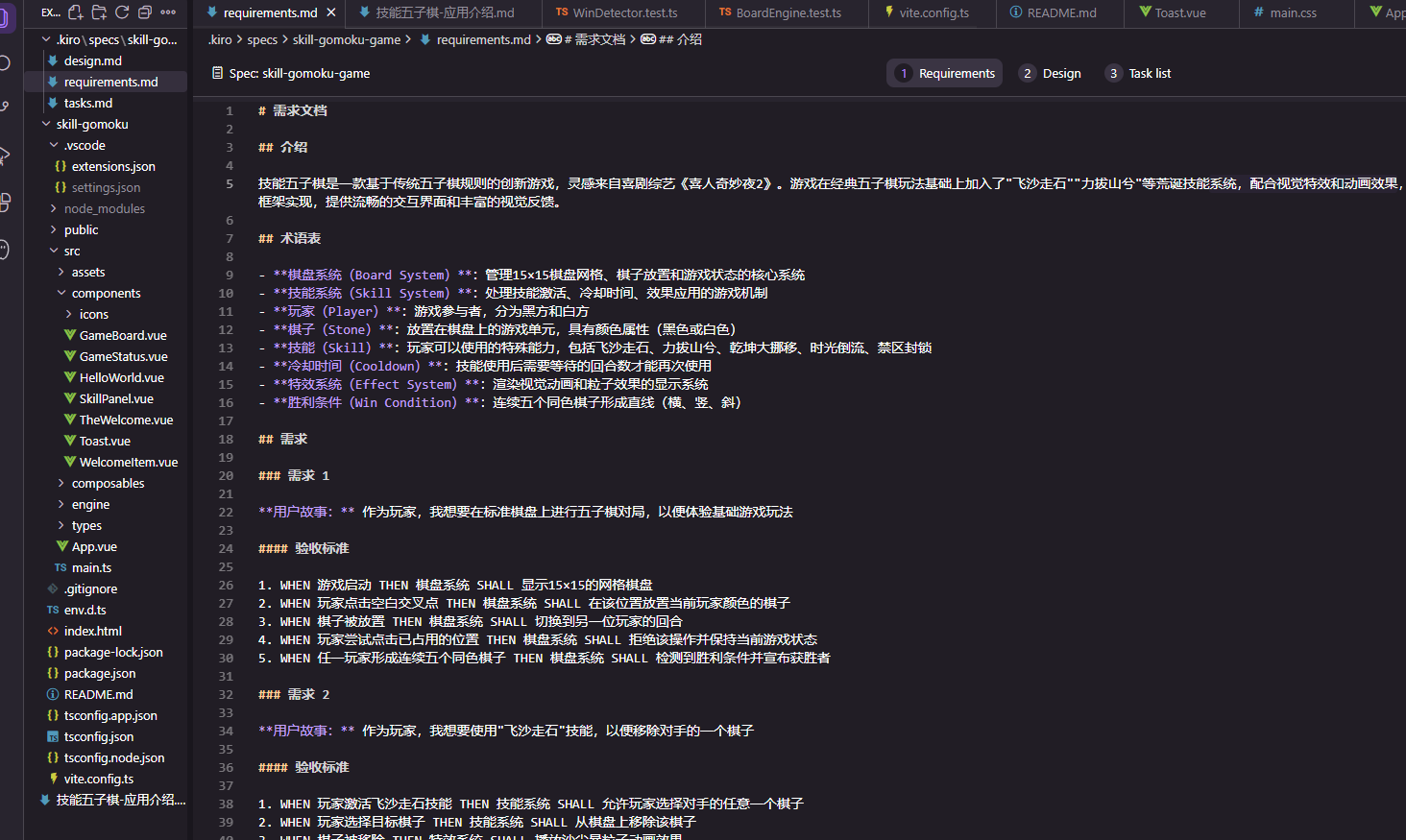Collapse all folders with the Explorer collapse icon
Viewport: 1406px width, 840px height.
(x=144, y=12)
